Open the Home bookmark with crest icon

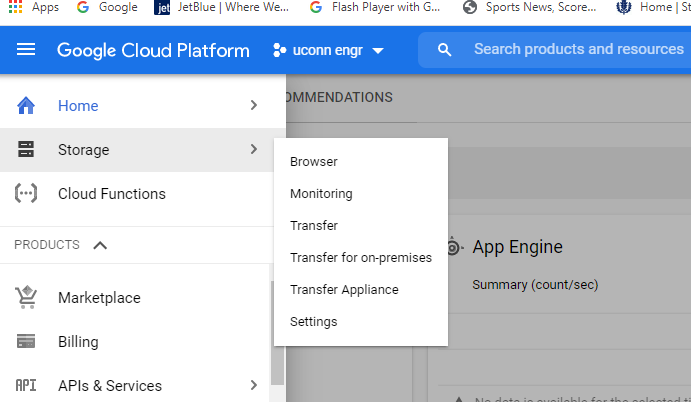point(653,7)
